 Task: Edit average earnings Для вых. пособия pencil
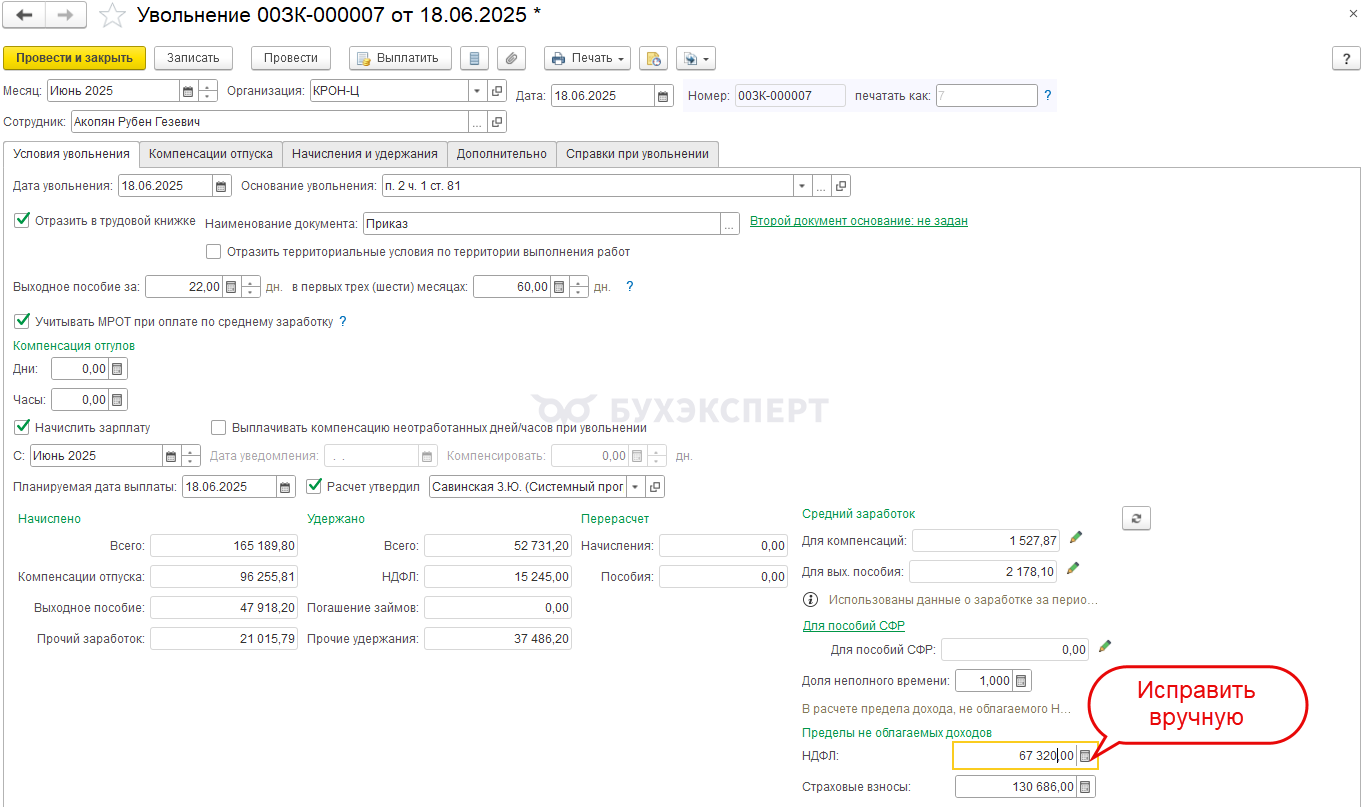(x=1073, y=568)
